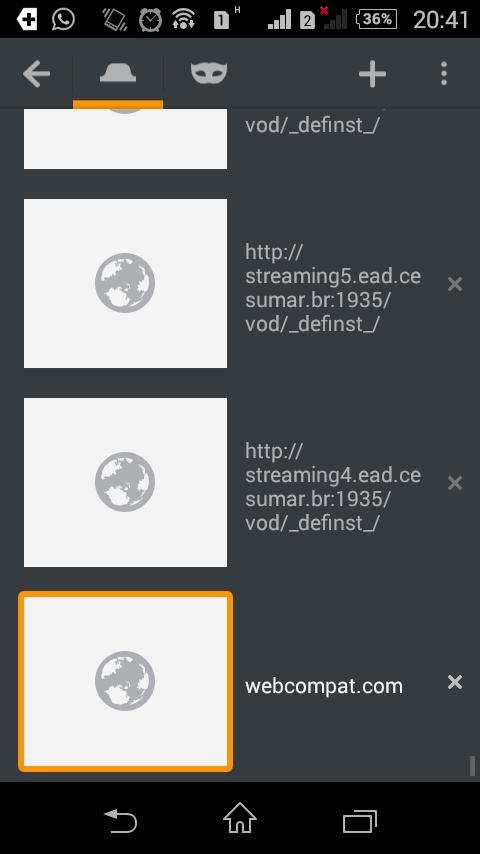
Task: Open partially visible top tab thumbnail
Action: pyautogui.click(x=125, y=138)
